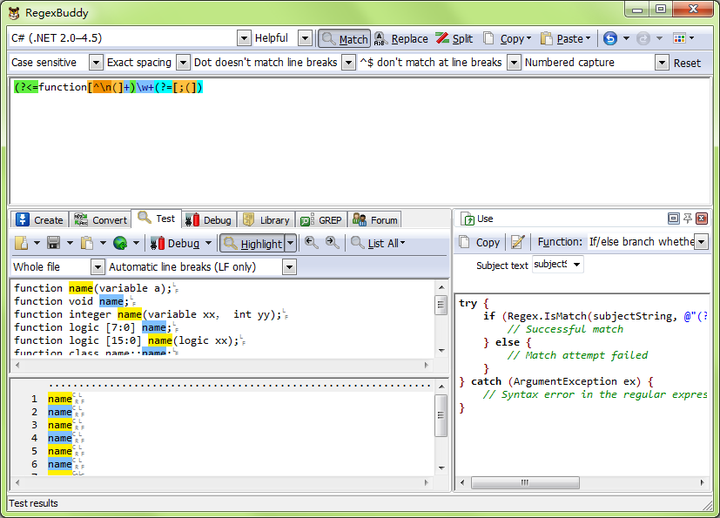The height and width of the screenshot is (518, 720).
Task: Toggle the Highlight matches button
Action: point(253,243)
